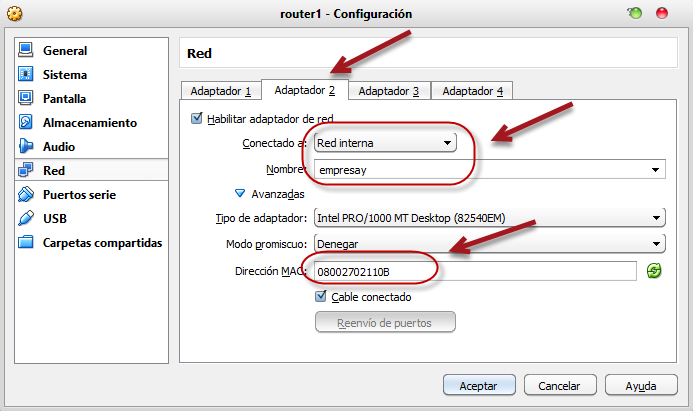Select the Sistema chip icon
Viewport: 693px width, 411px height.
coord(26,75)
